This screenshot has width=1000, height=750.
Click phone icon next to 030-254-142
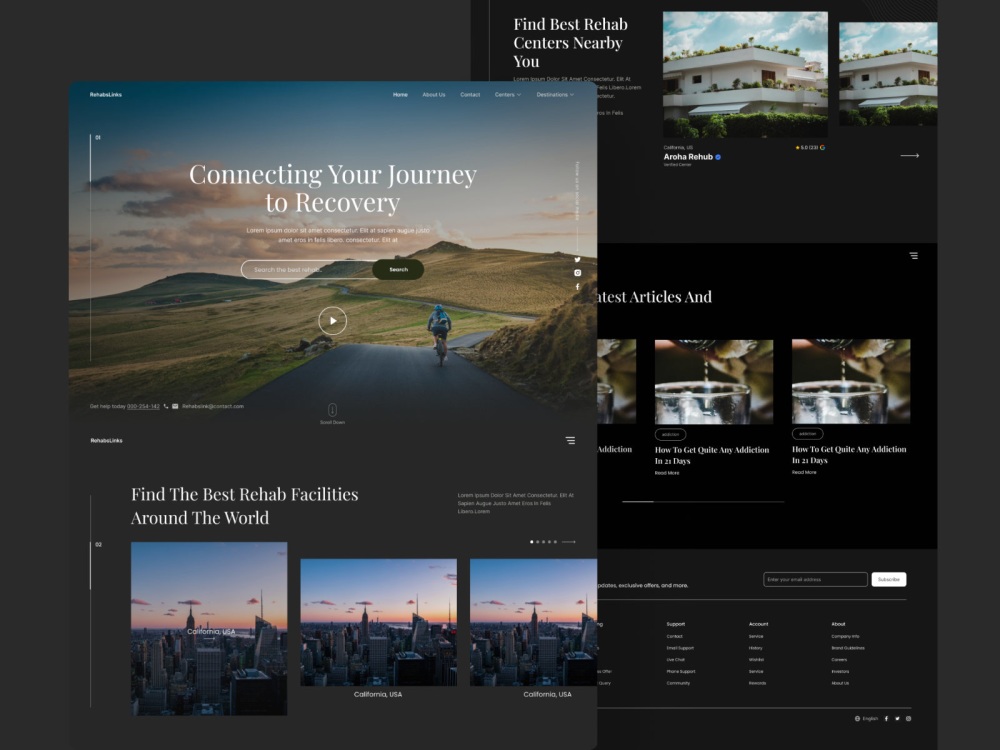pyautogui.click(x=166, y=406)
